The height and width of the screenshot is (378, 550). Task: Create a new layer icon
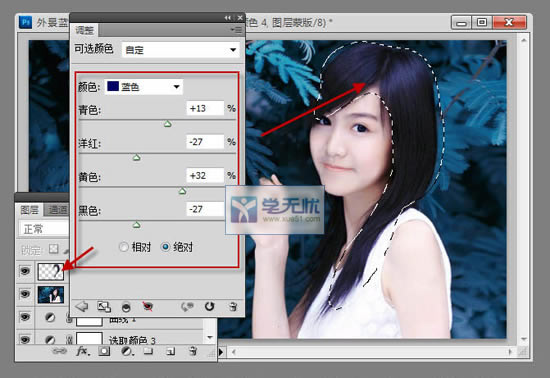point(170,351)
